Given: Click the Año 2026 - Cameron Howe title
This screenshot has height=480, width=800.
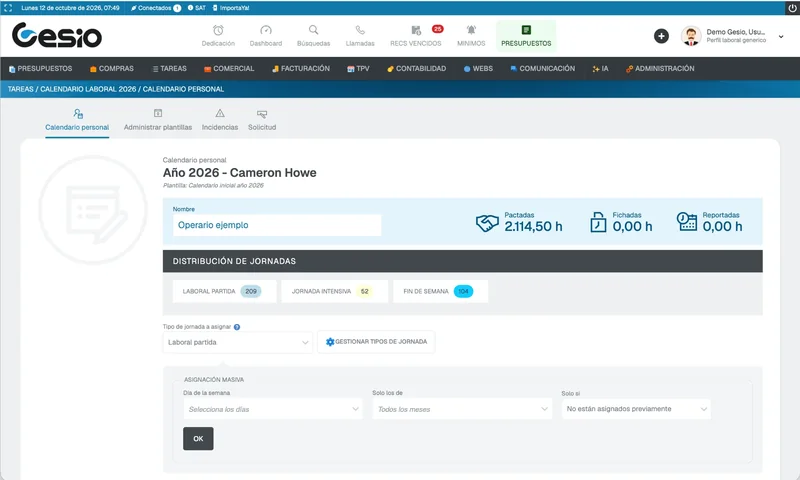Looking at the screenshot, I should (239, 173).
